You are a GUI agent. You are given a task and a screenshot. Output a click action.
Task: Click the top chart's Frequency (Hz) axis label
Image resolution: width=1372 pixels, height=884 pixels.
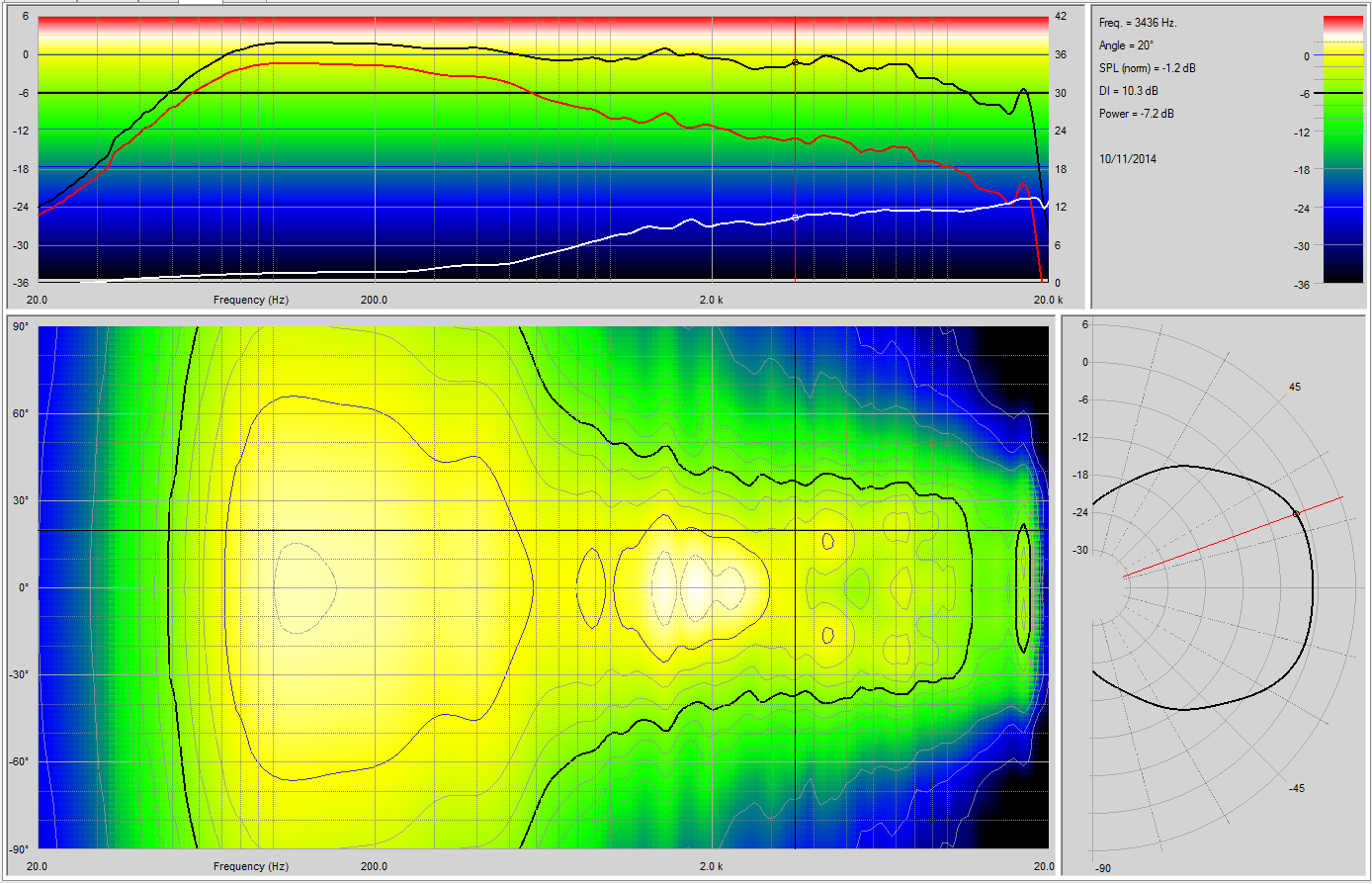251,300
